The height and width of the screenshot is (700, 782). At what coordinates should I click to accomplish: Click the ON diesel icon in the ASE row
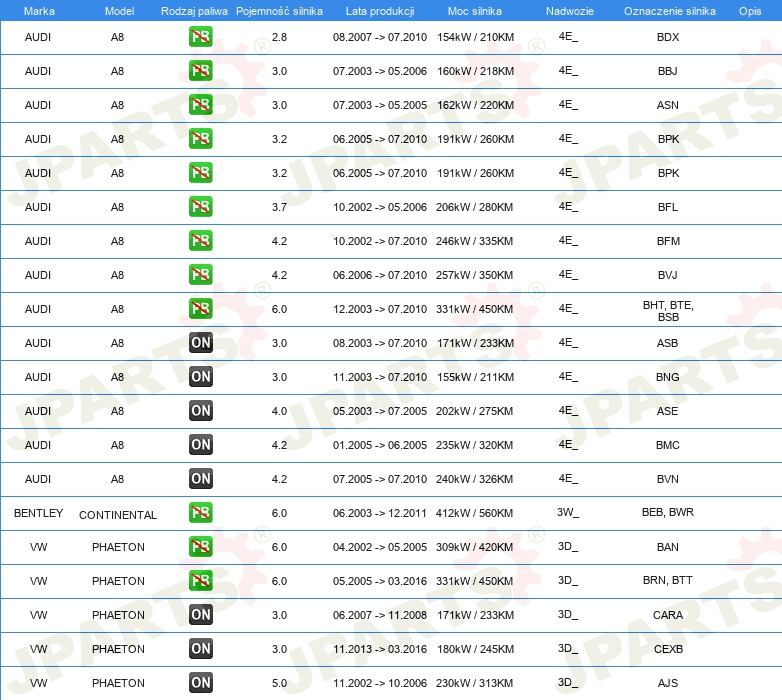[x=200, y=410]
